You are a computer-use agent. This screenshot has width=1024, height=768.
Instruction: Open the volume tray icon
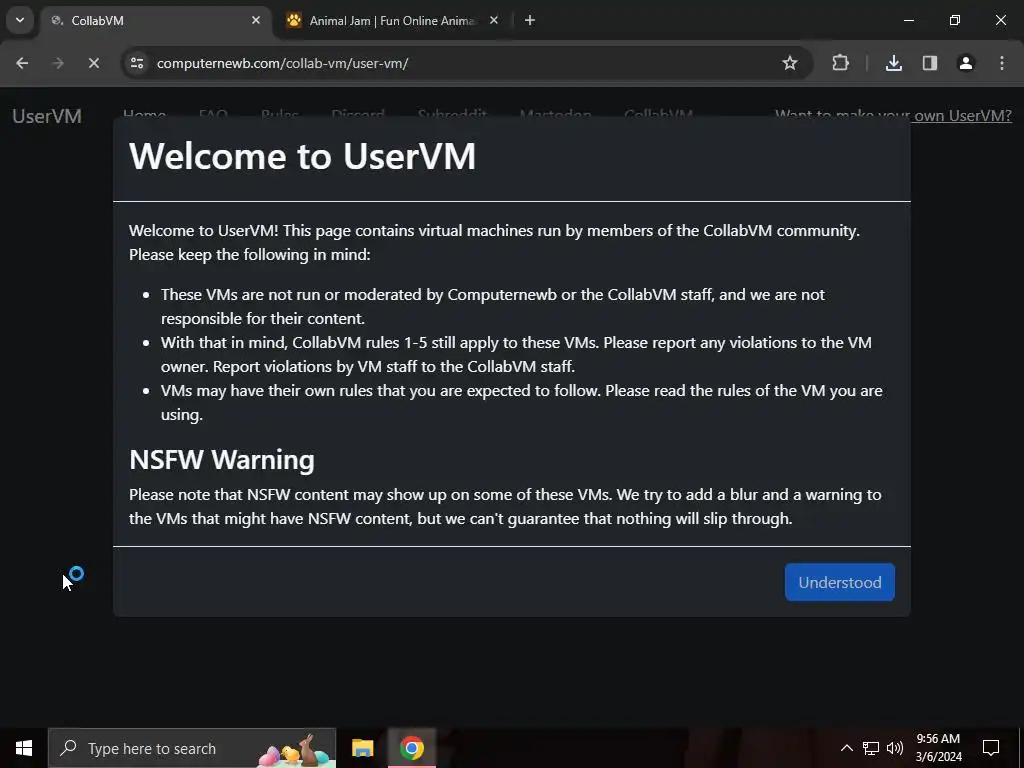tap(895, 748)
